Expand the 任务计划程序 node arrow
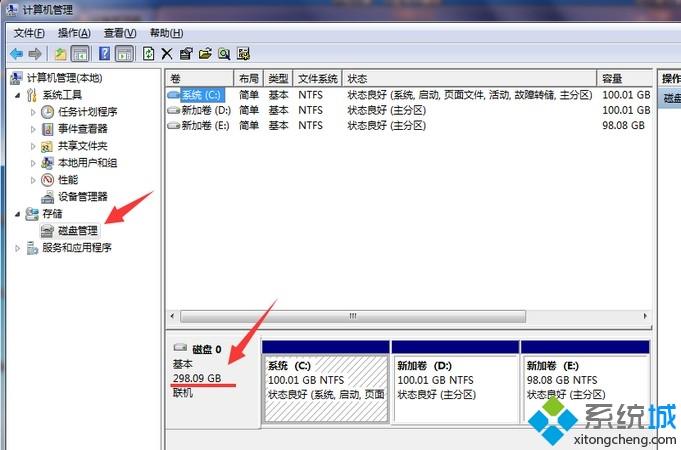681x450 pixels. pyautogui.click(x=33, y=112)
